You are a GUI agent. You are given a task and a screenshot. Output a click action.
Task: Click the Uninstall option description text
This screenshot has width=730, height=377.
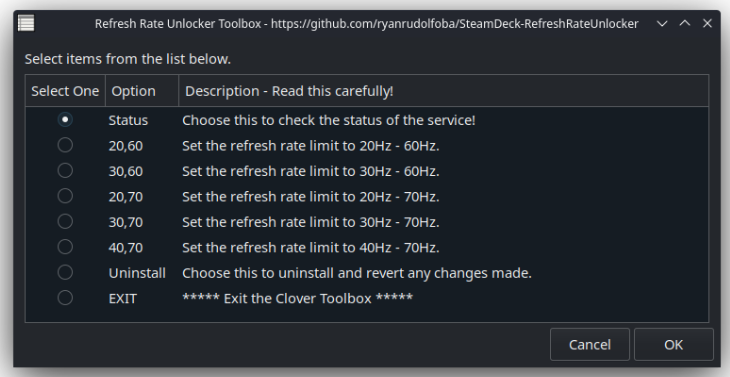coord(357,273)
